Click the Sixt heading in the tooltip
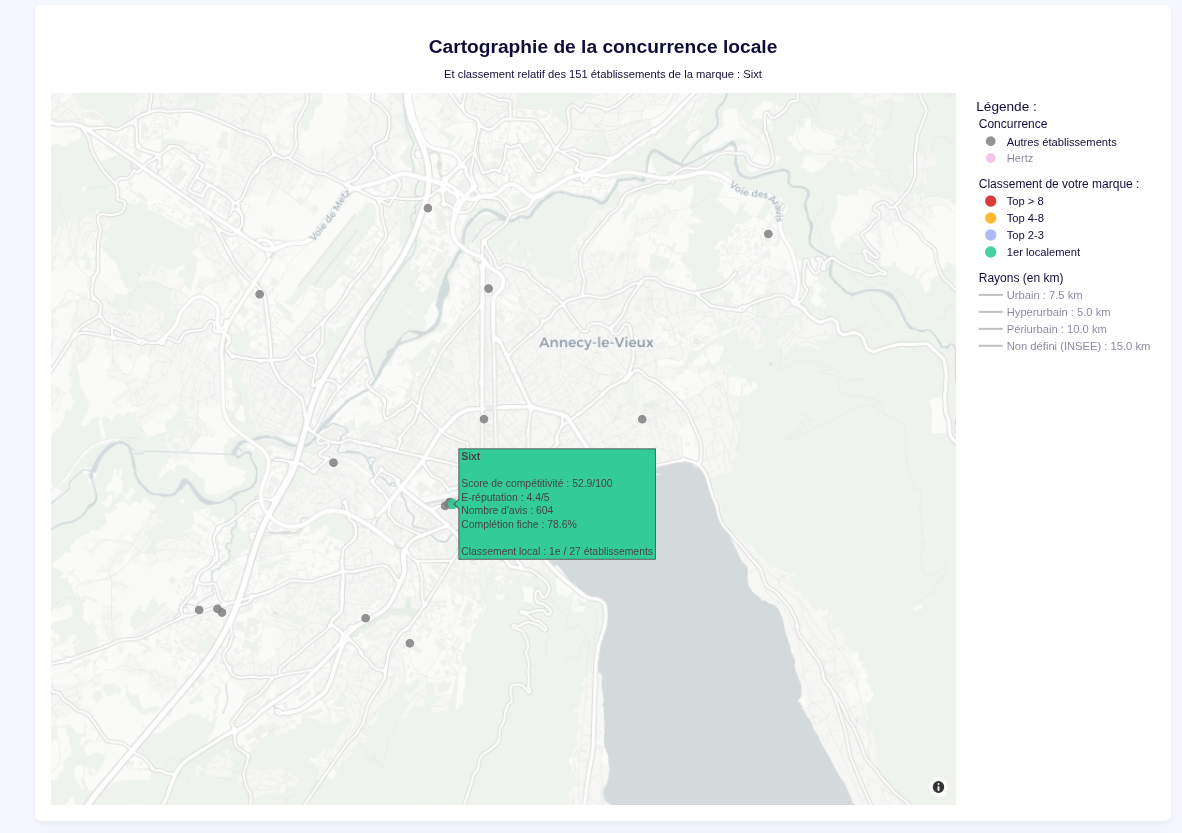 470,457
